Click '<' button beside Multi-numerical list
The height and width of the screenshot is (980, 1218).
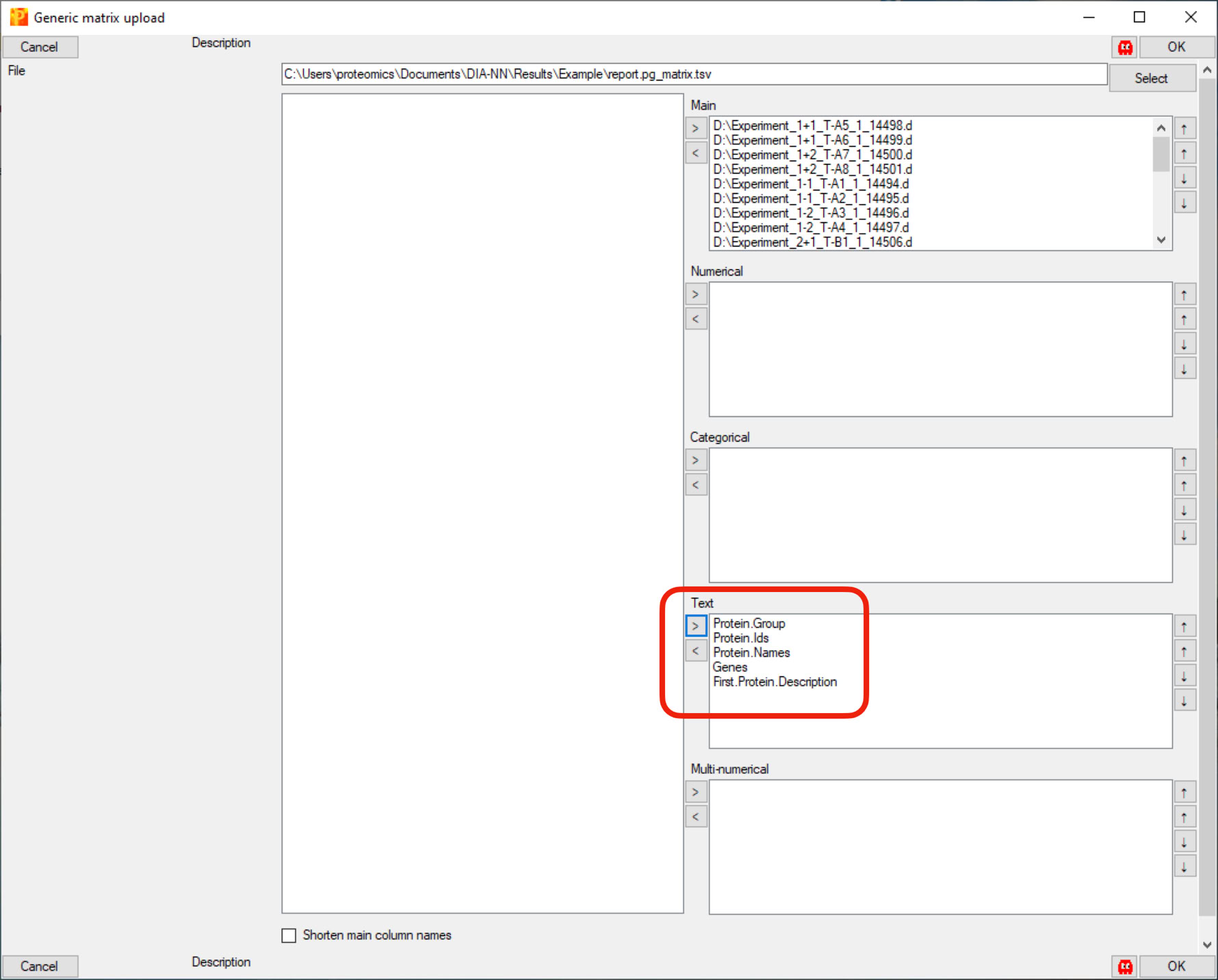coord(695,816)
